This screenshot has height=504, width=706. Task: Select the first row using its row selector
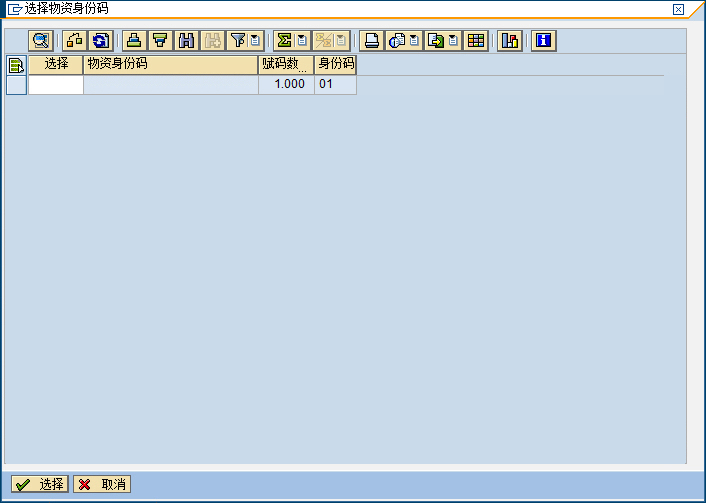(16, 85)
